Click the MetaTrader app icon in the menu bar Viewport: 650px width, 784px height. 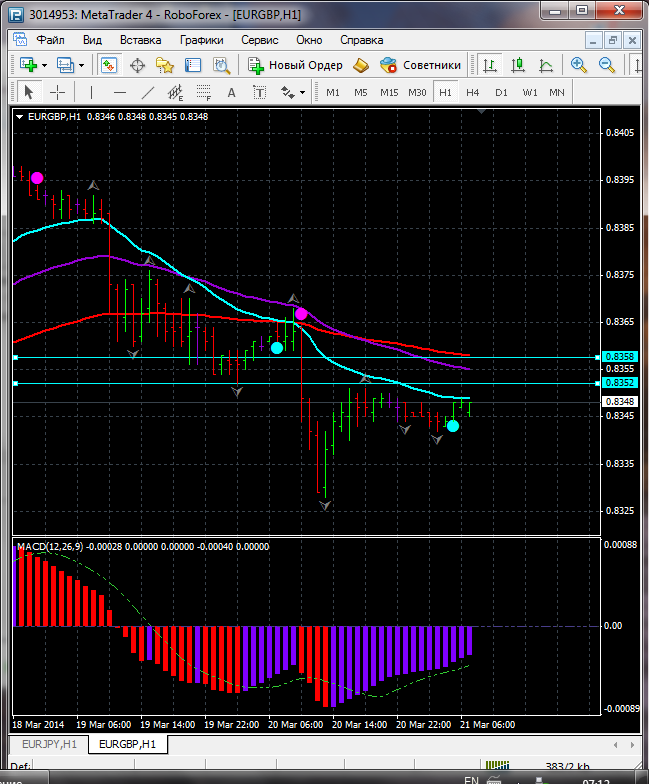[x=20, y=40]
